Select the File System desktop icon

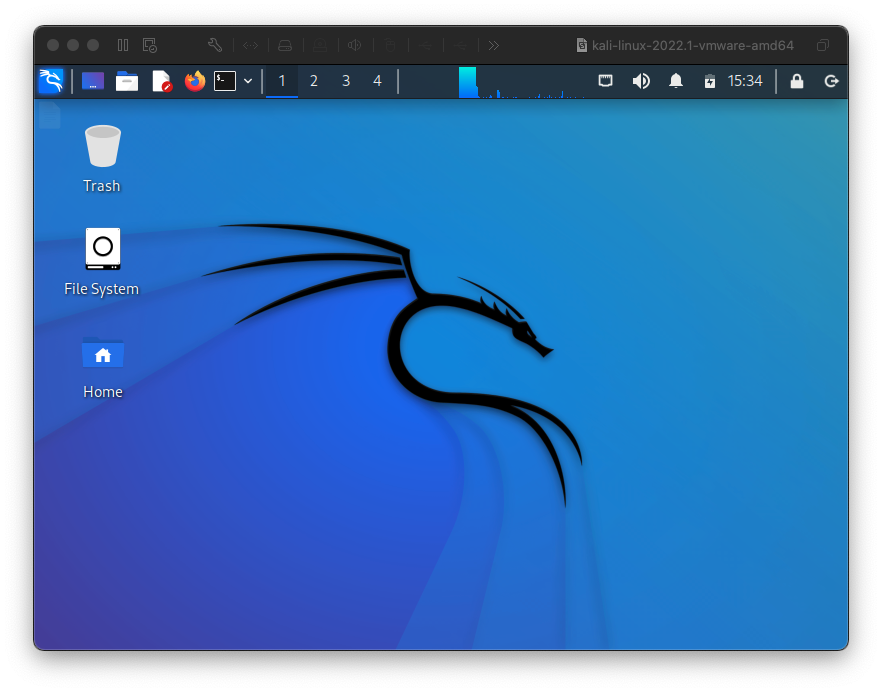tap(102, 248)
